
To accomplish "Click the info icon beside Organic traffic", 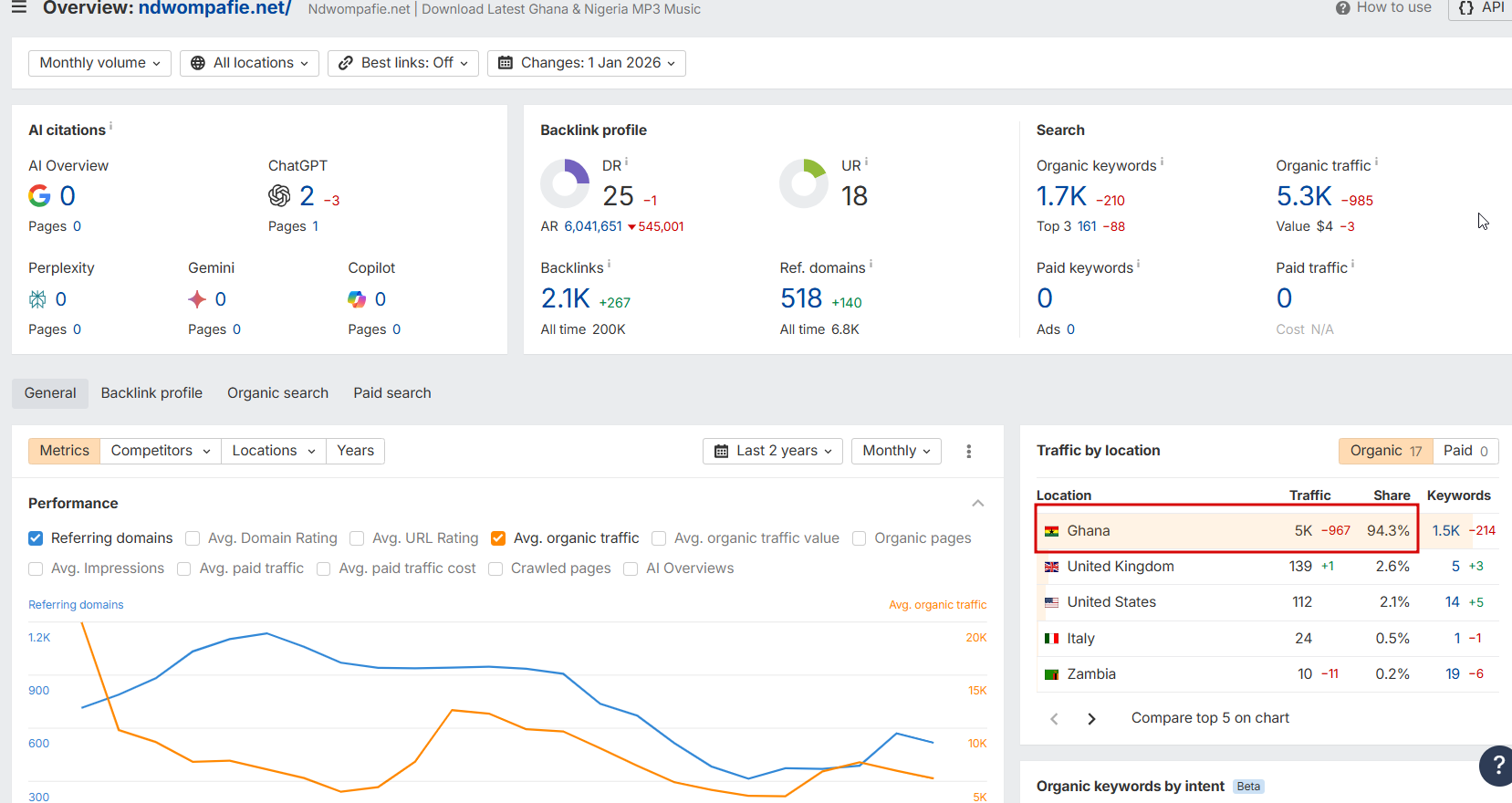I will 1376,162.
